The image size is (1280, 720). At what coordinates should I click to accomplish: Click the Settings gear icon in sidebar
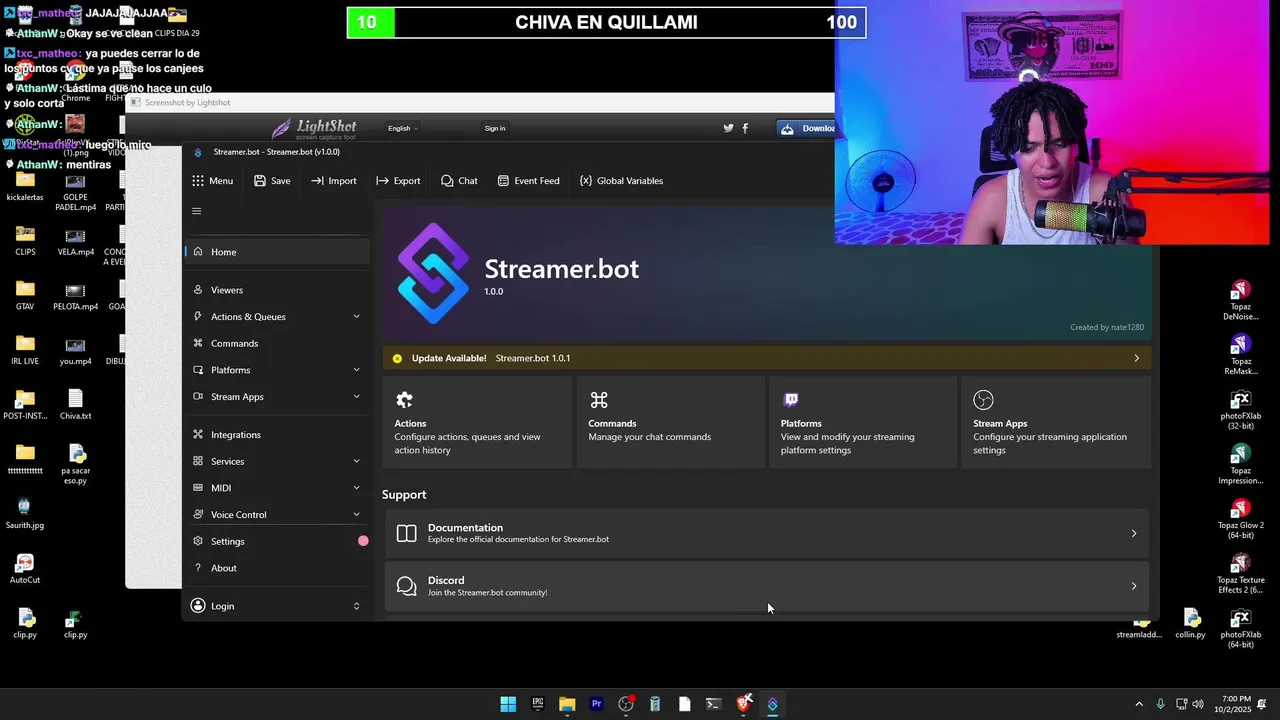point(198,541)
